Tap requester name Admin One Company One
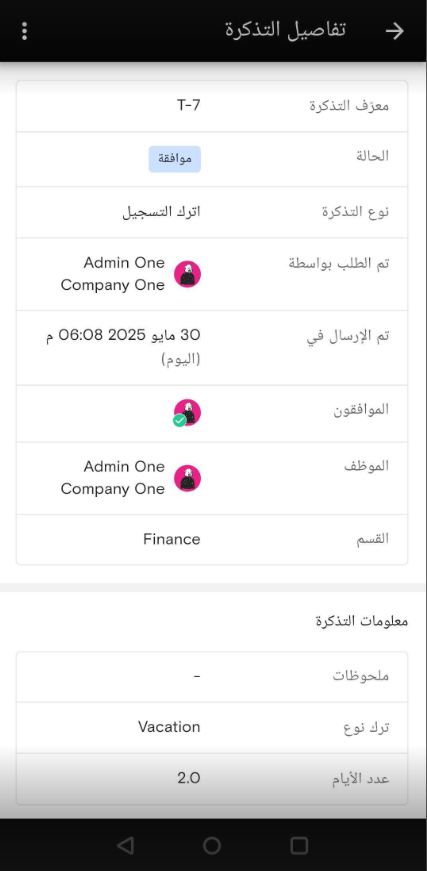This screenshot has width=427, height=871. pos(113,274)
